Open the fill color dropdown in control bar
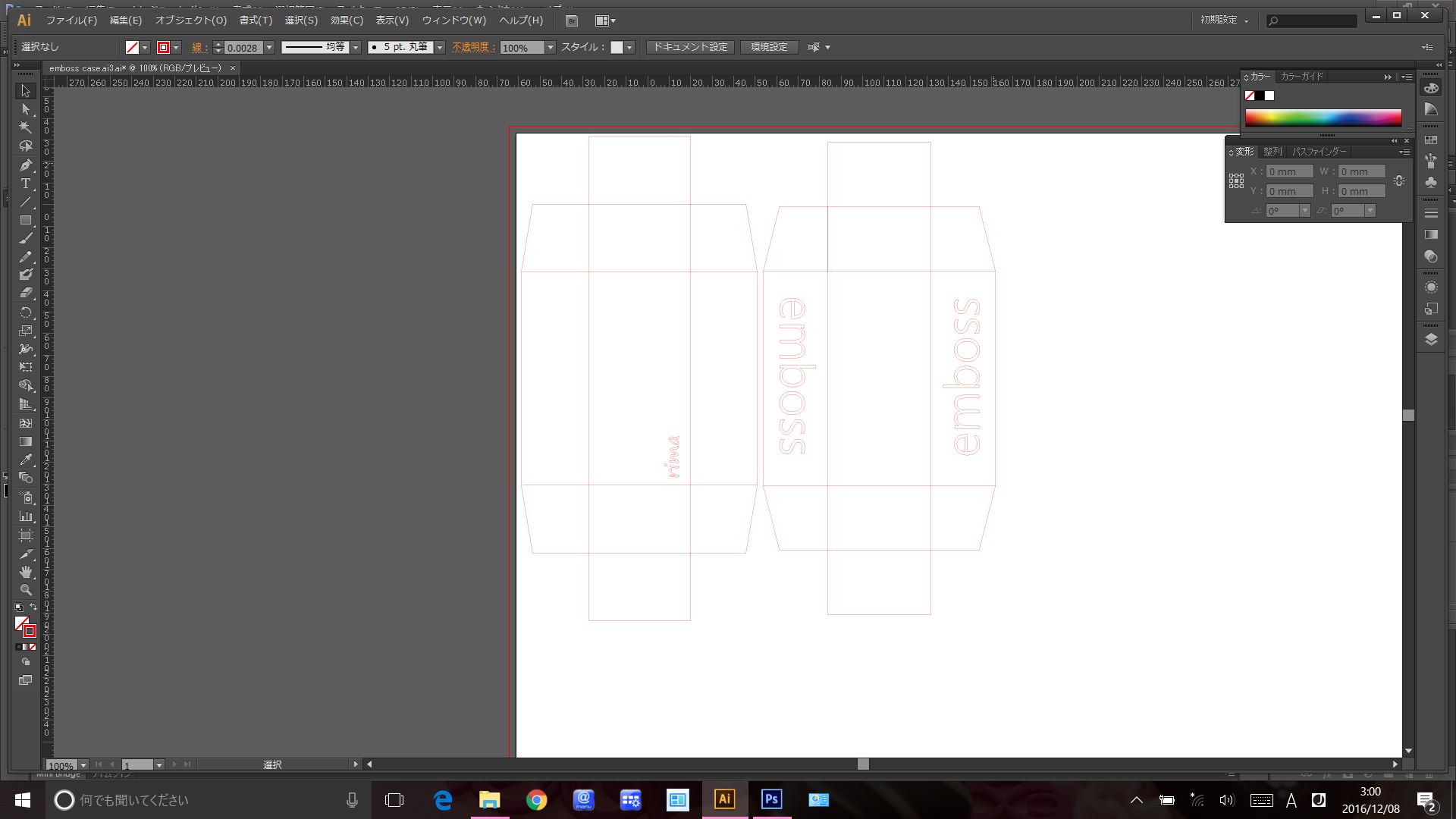The height and width of the screenshot is (819, 1456). [x=145, y=47]
